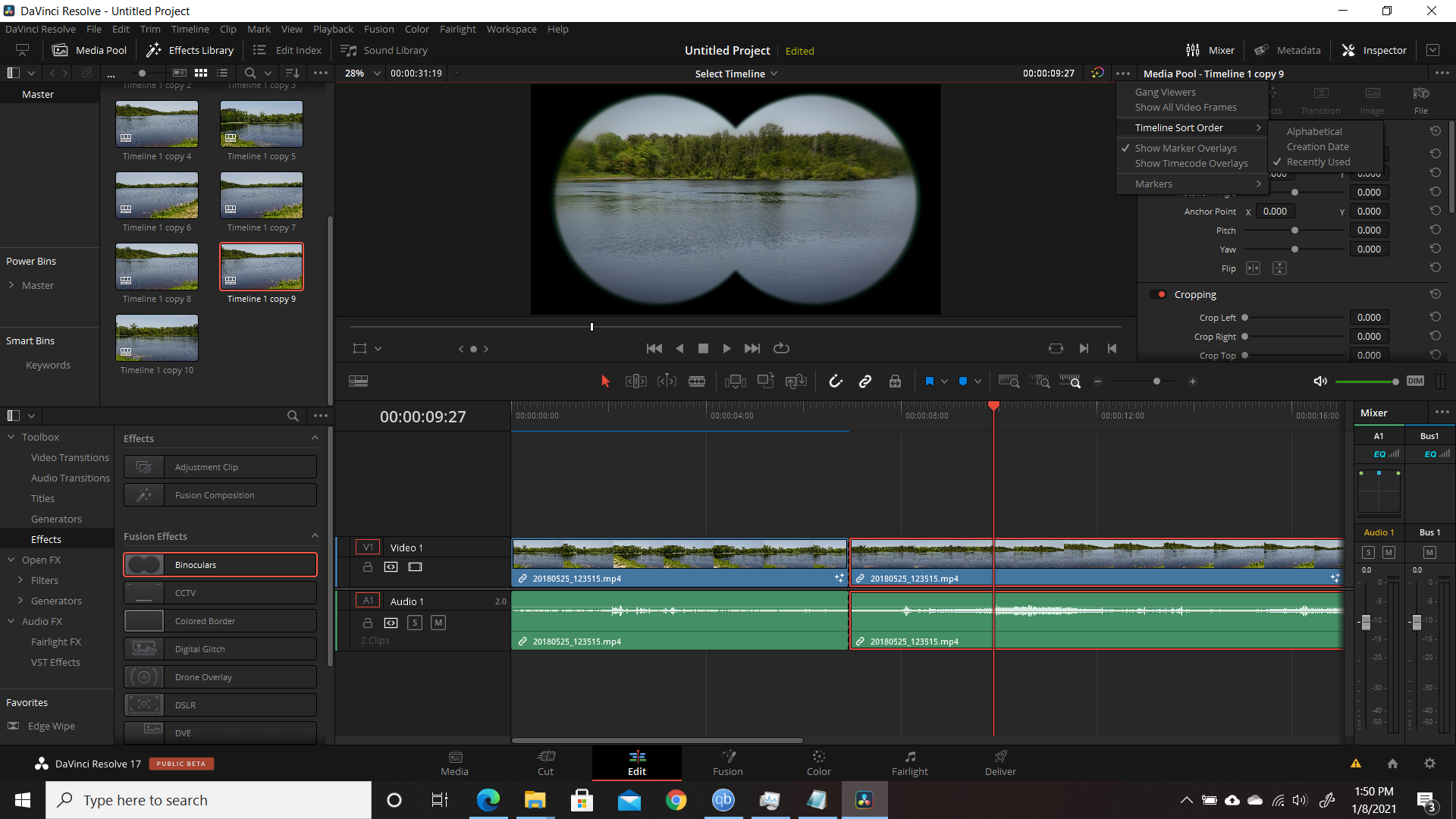
Task: Select the Selection Mode arrow tool
Action: (x=605, y=381)
